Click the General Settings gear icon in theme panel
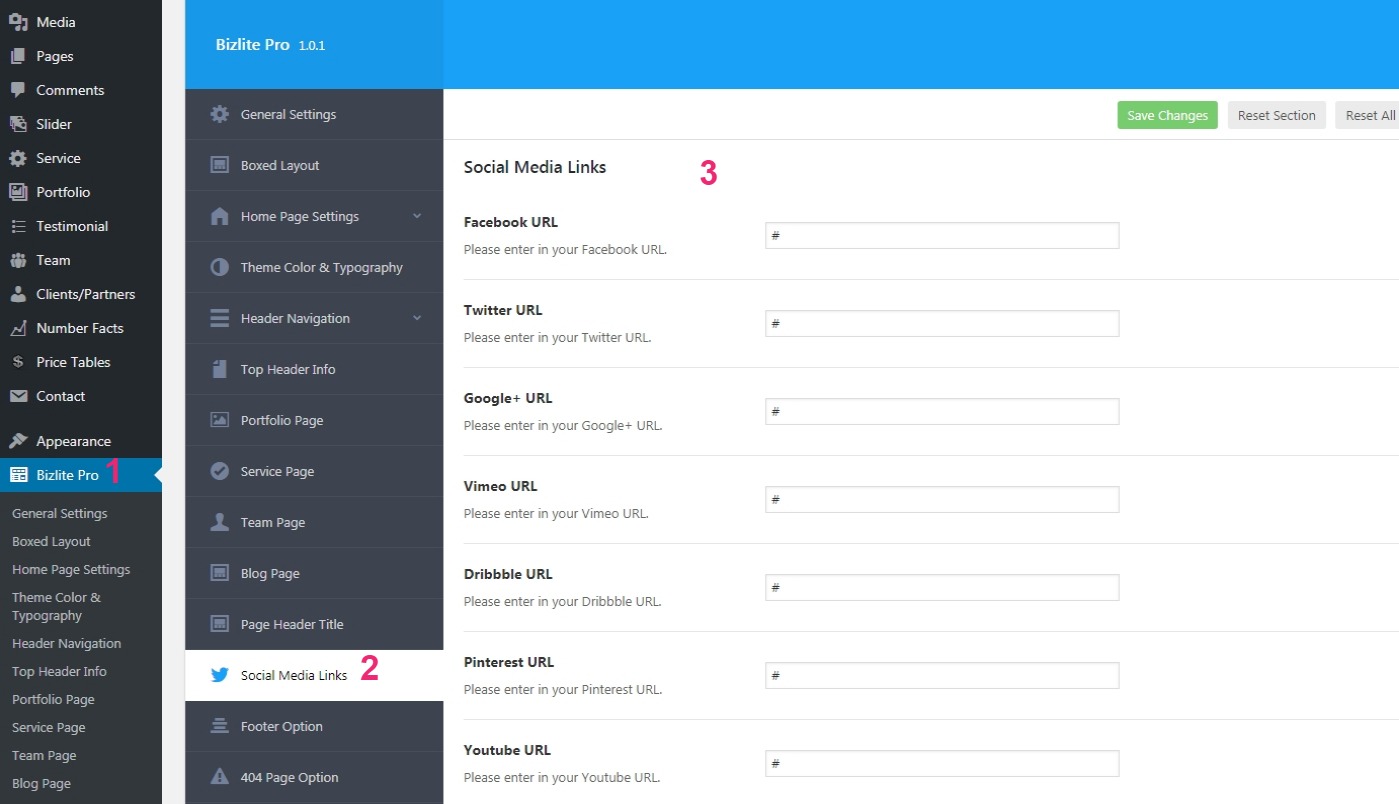The height and width of the screenshot is (804, 1399). click(220, 114)
